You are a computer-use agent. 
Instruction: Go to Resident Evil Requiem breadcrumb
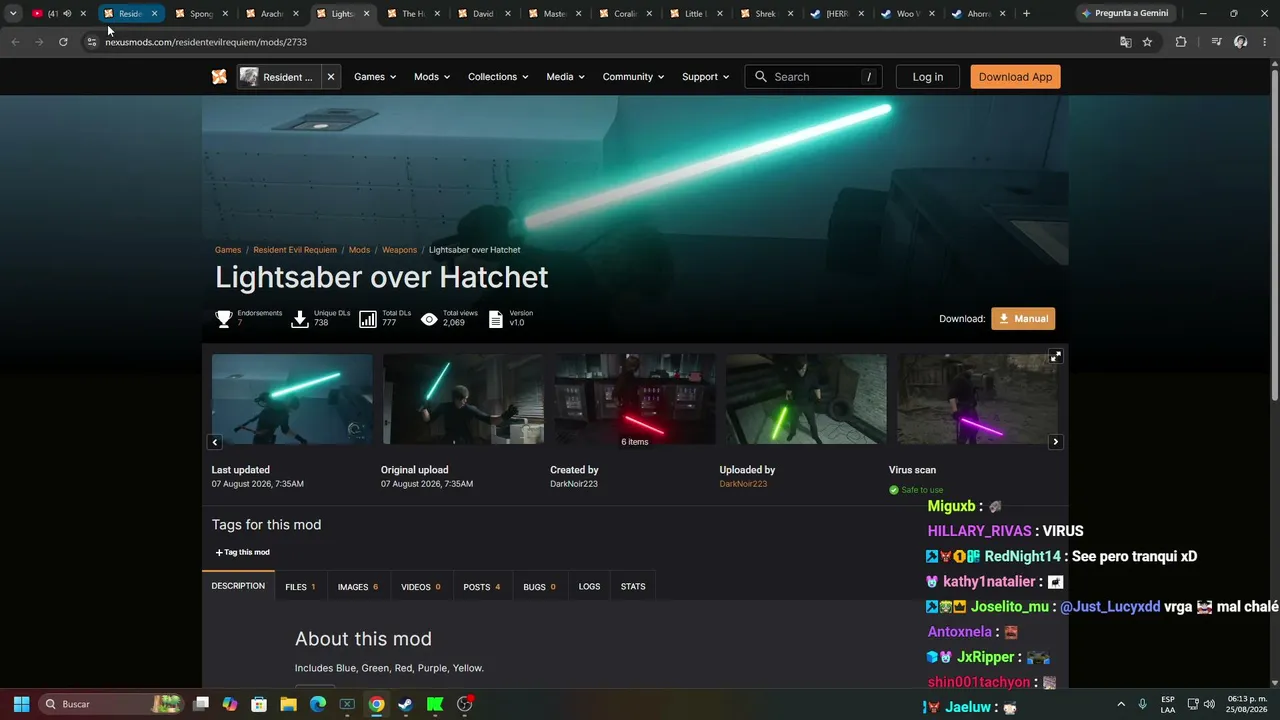[x=295, y=250]
